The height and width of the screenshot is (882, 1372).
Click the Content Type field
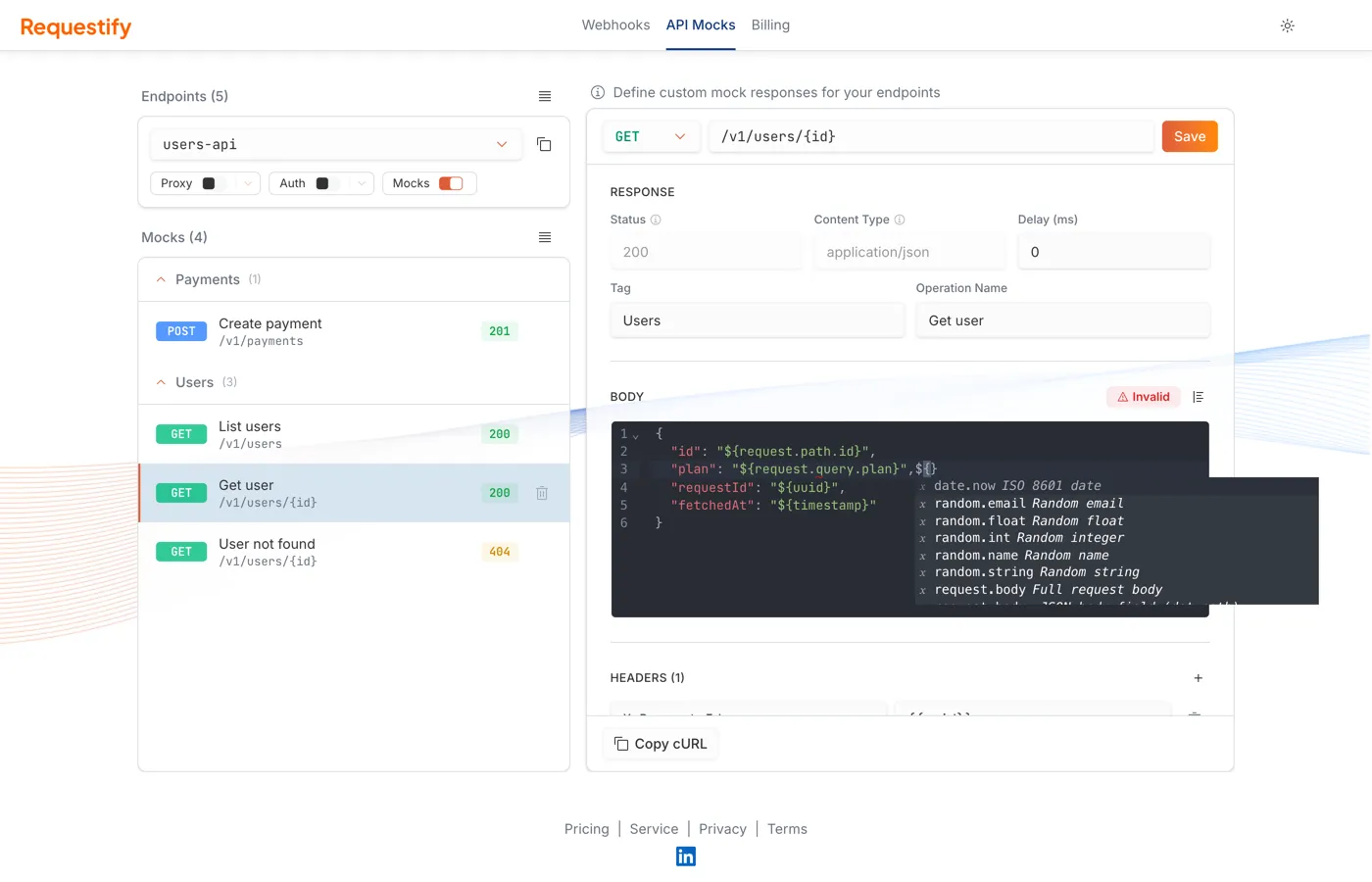point(909,252)
